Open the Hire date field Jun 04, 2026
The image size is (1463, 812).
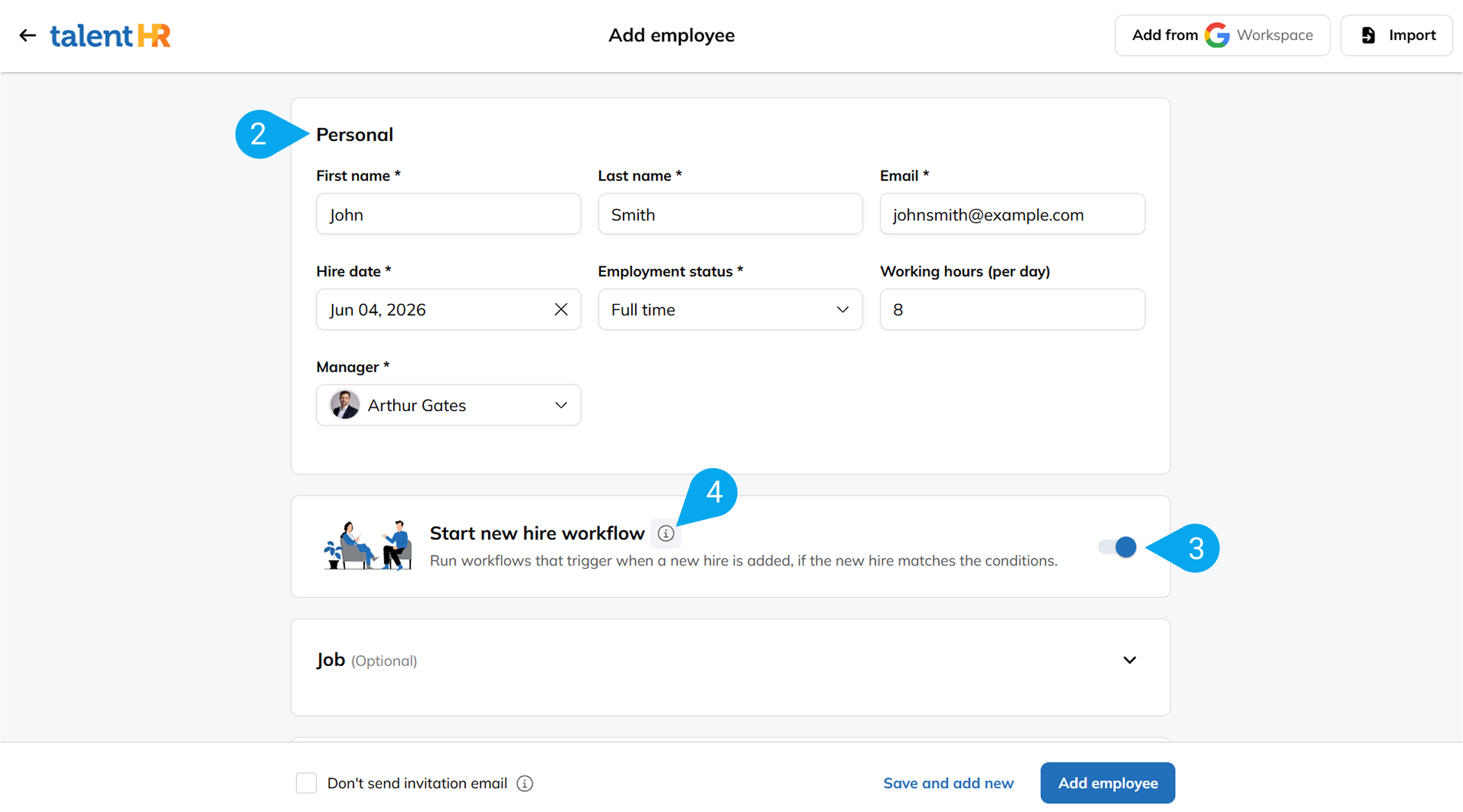pyautogui.click(x=449, y=309)
